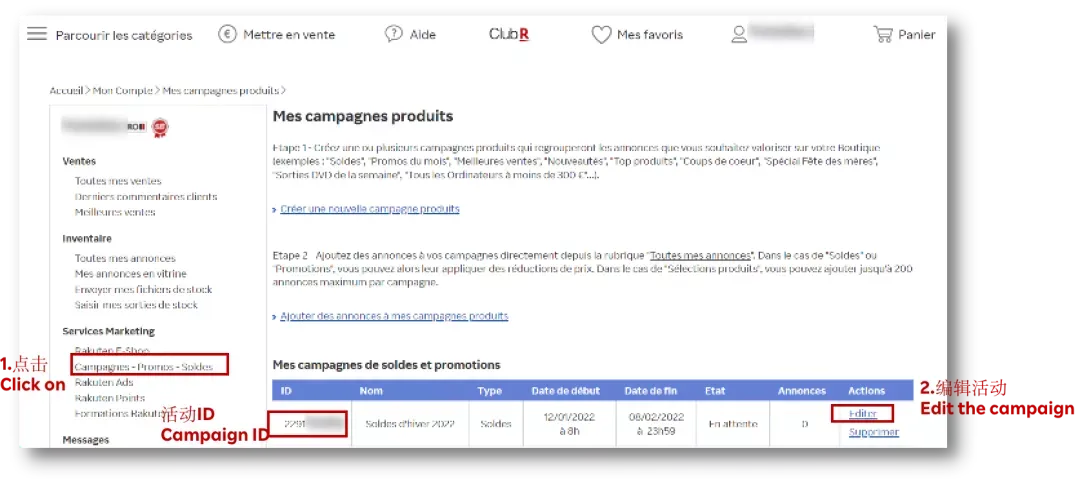Open Saisir mes sorties de stock

136,304
